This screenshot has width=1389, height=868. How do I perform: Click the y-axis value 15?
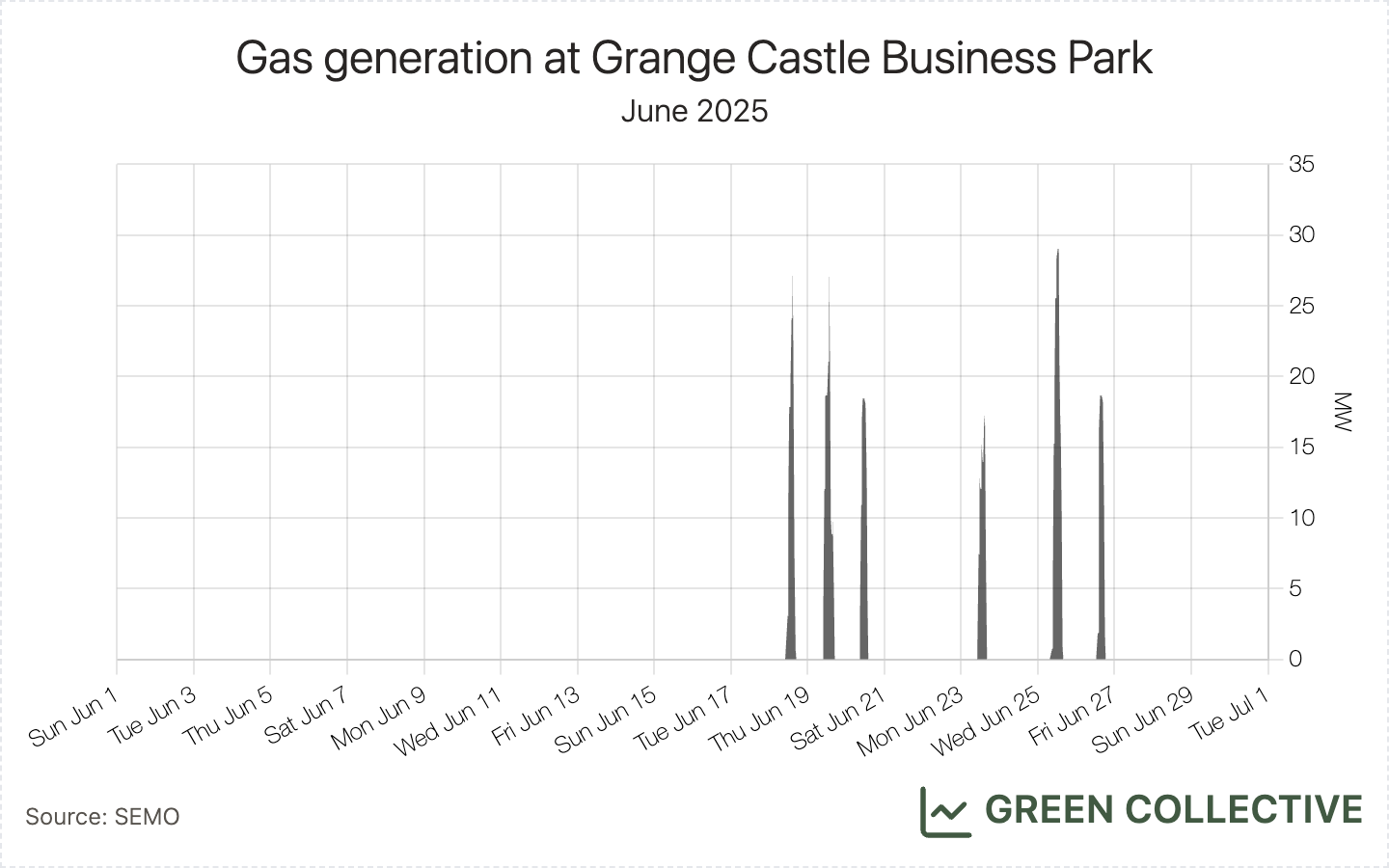pyautogui.click(x=1301, y=448)
